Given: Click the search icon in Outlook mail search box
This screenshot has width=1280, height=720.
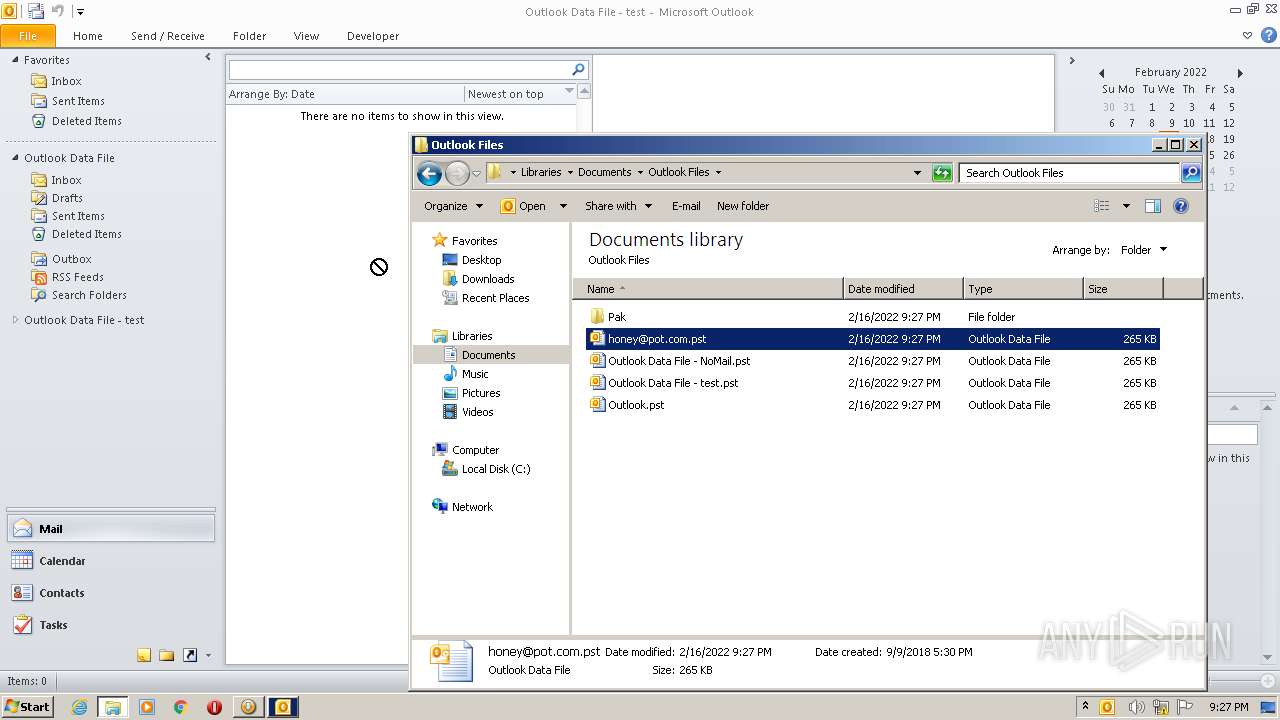Looking at the screenshot, I should coord(578,69).
